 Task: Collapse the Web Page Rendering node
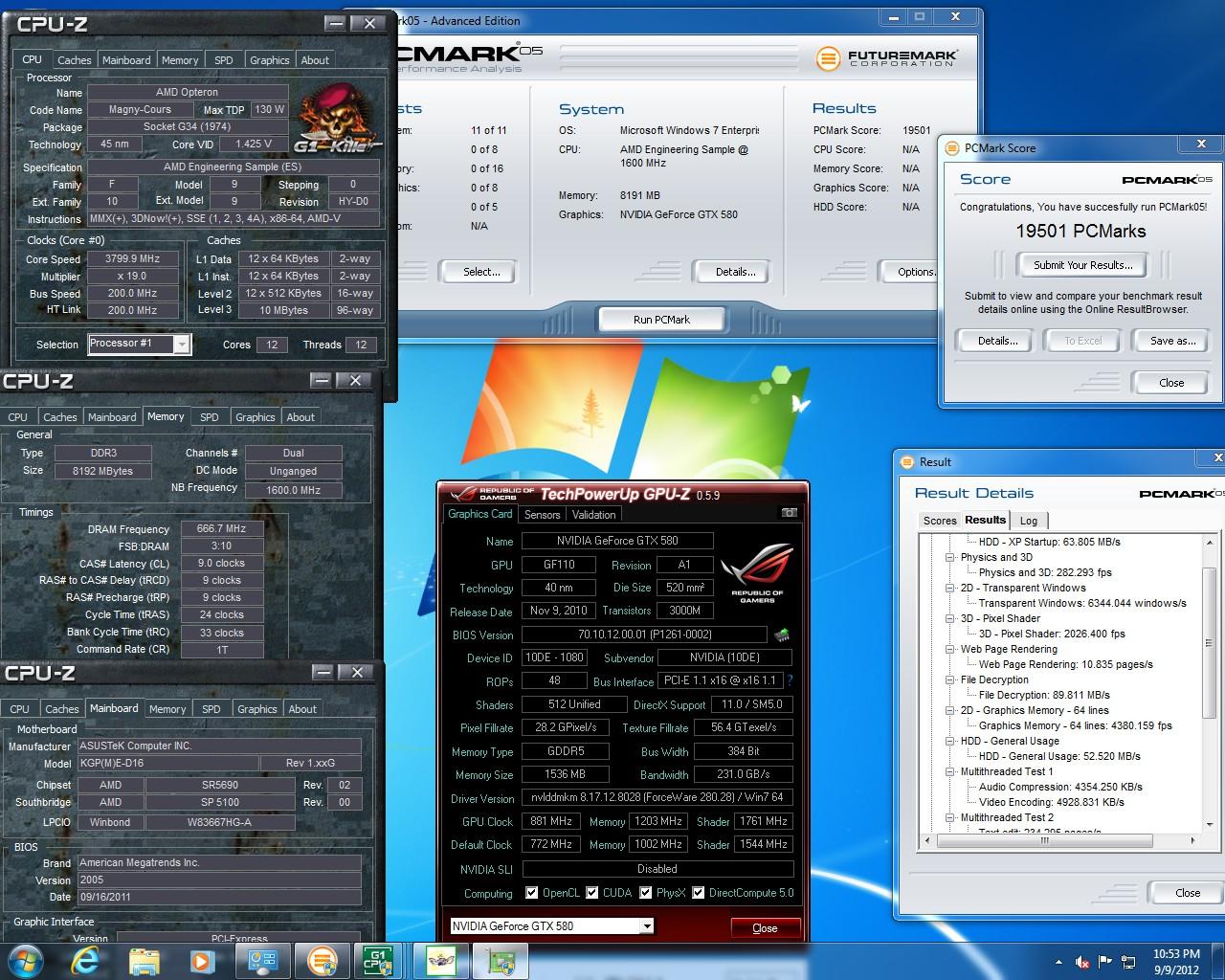[x=950, y=649]
